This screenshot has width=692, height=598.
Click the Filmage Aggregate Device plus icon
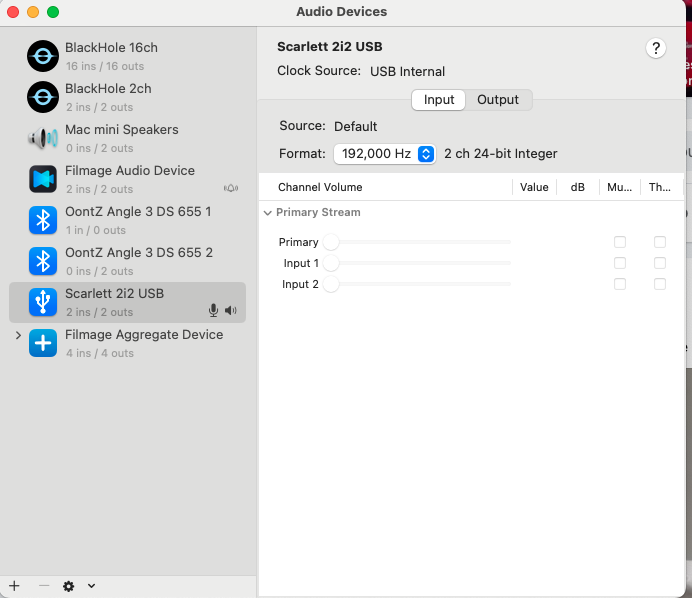pos(43,343)
